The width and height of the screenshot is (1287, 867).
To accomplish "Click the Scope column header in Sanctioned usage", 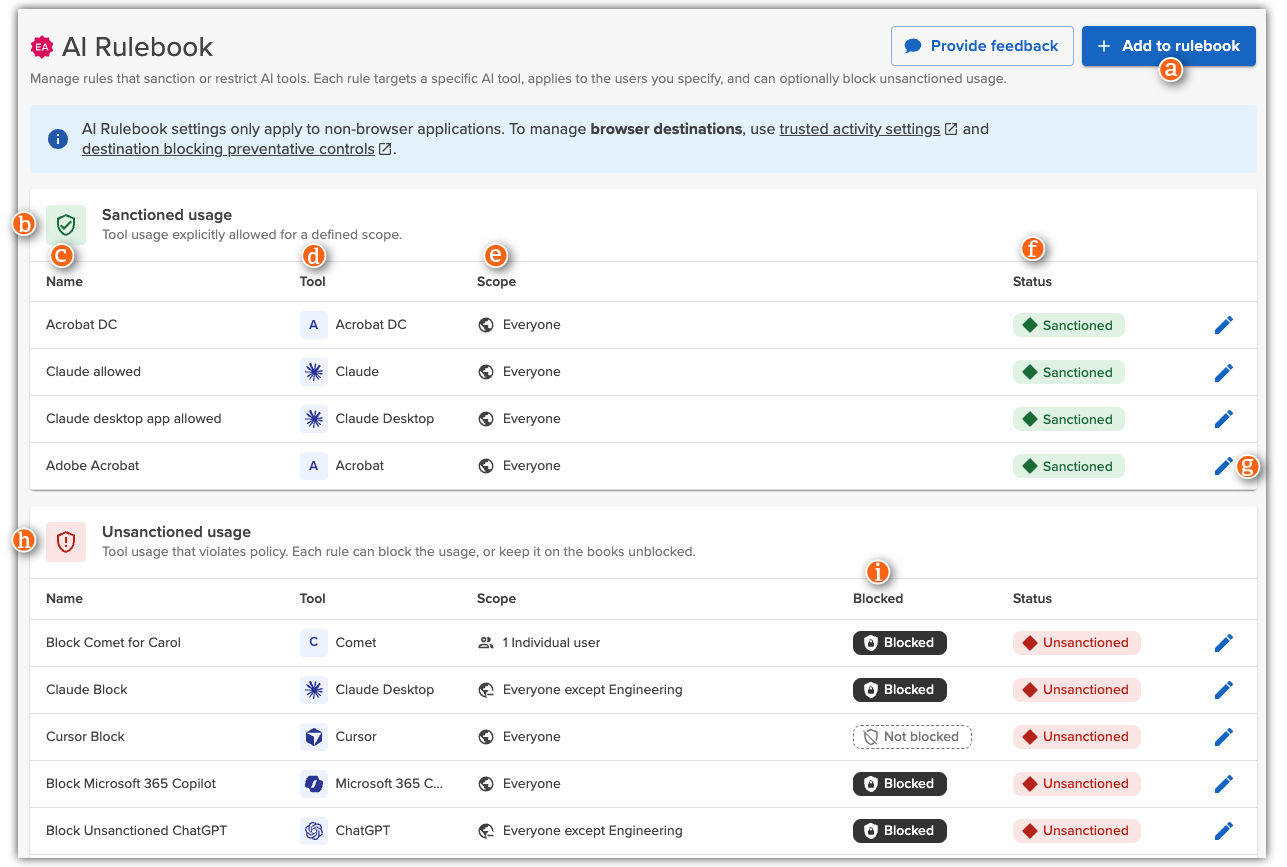I will (x=496, y=282).
